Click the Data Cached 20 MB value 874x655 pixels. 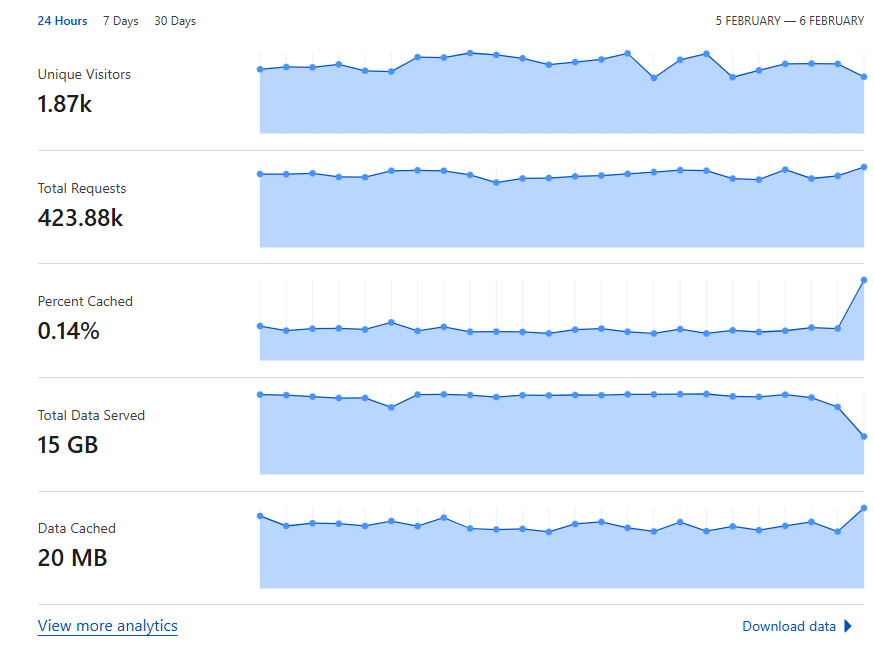pyautogui.click(x=72, y=558)
